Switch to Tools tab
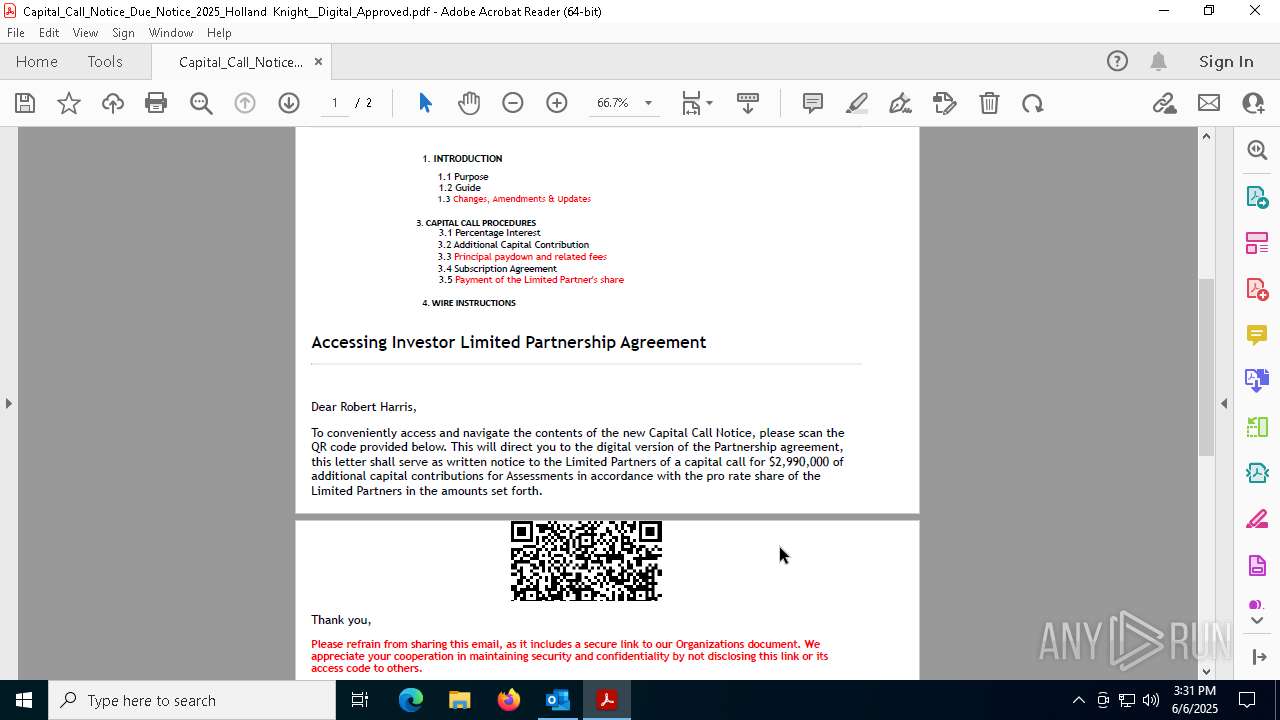The image size is (1280, 720). (x=105, y=62)
